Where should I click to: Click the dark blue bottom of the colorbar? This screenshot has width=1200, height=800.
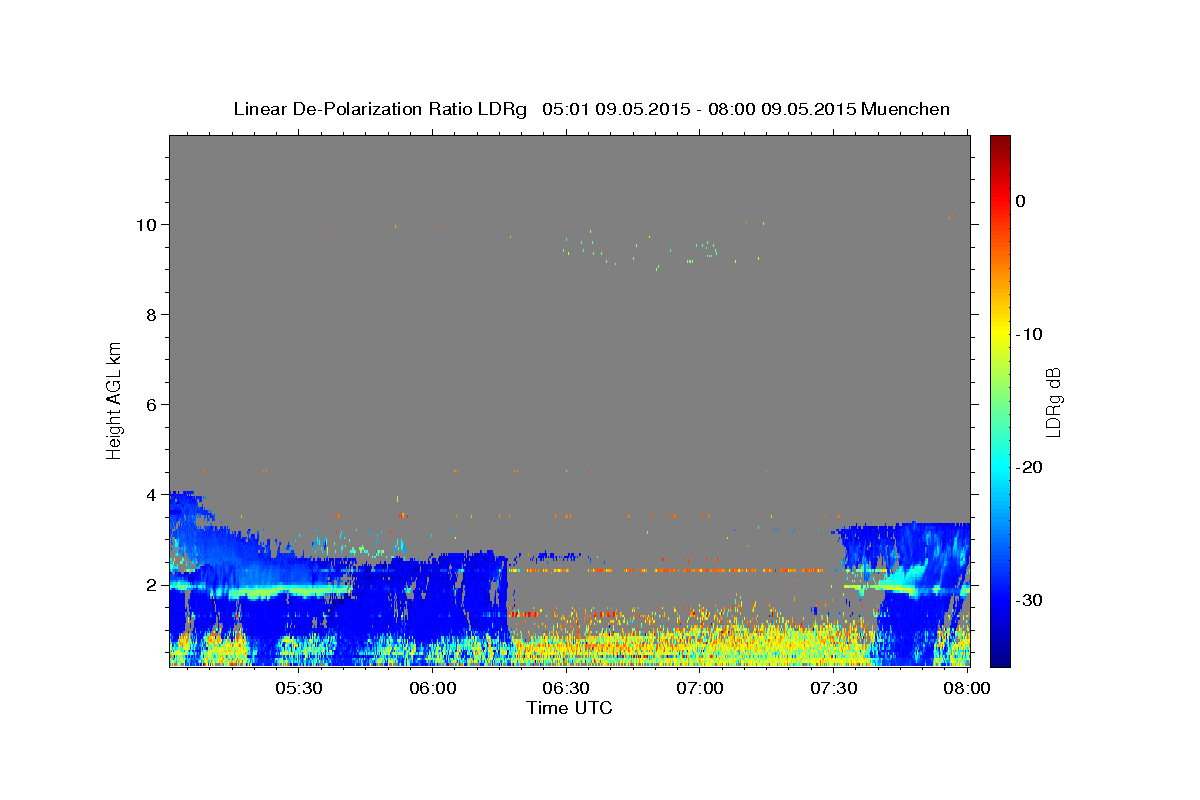click(1000, 655)
